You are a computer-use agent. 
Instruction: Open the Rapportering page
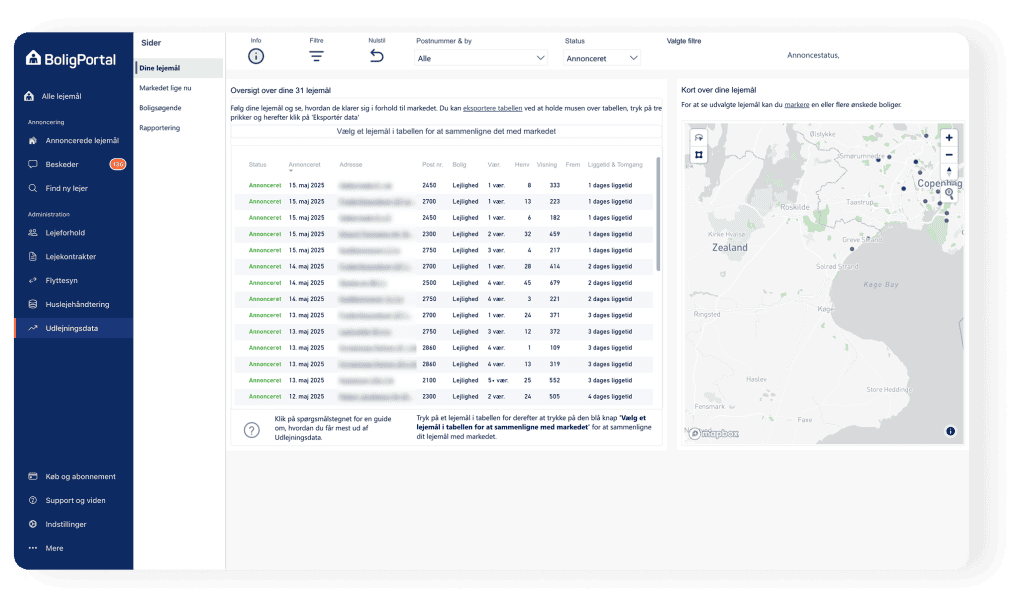(160, 128)
